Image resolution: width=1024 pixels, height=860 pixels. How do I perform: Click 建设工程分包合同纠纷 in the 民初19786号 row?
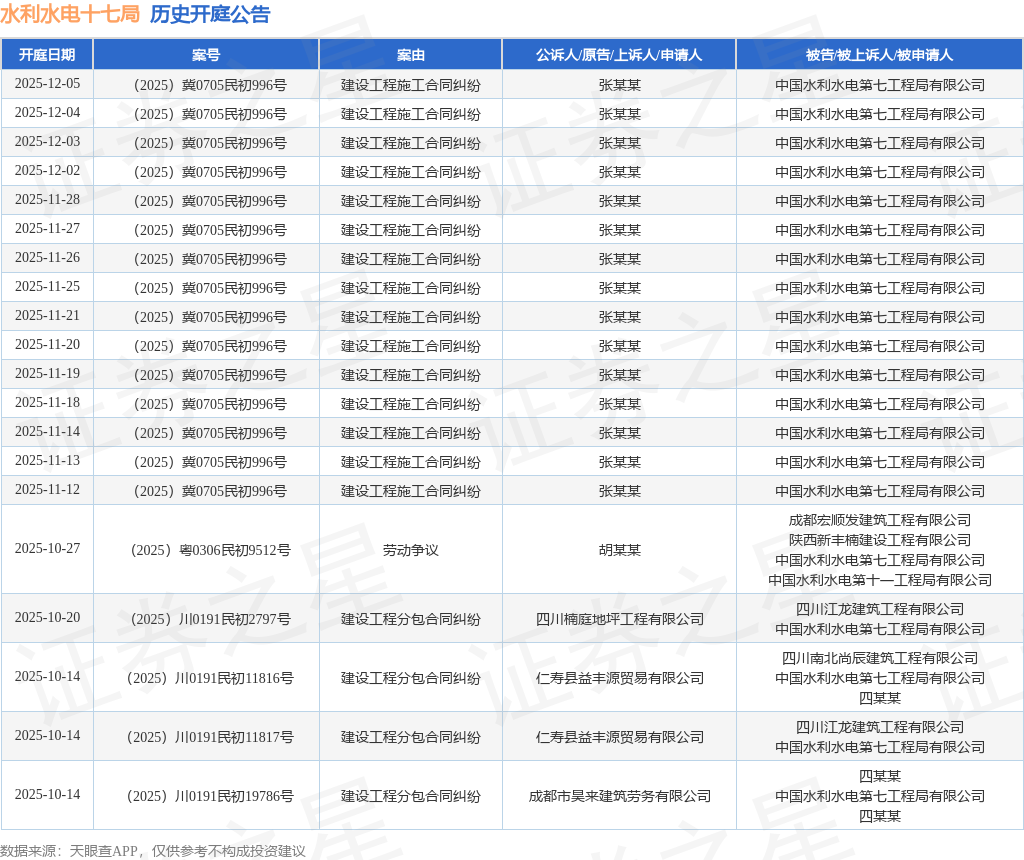[411, 797]
